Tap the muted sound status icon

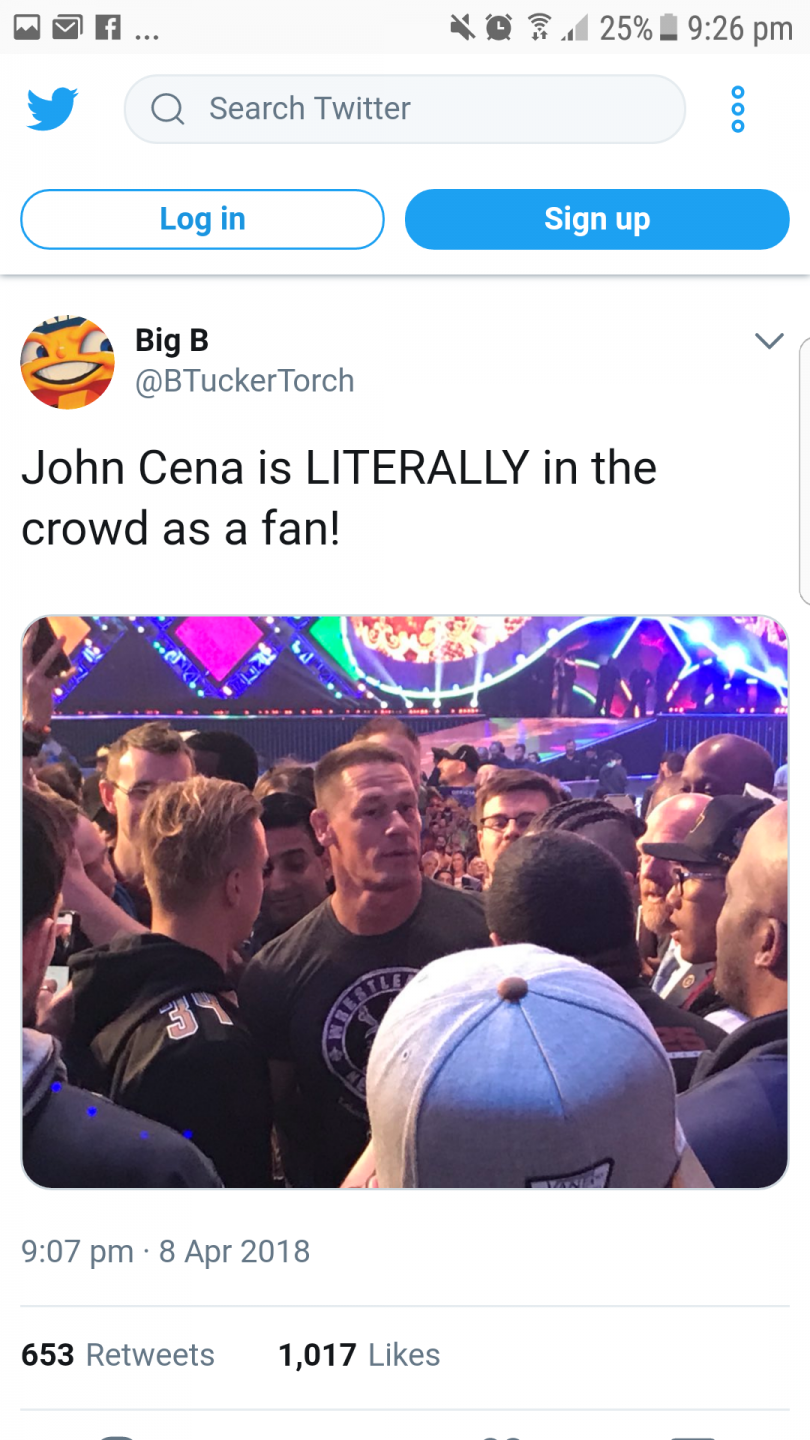pos(462,28)
